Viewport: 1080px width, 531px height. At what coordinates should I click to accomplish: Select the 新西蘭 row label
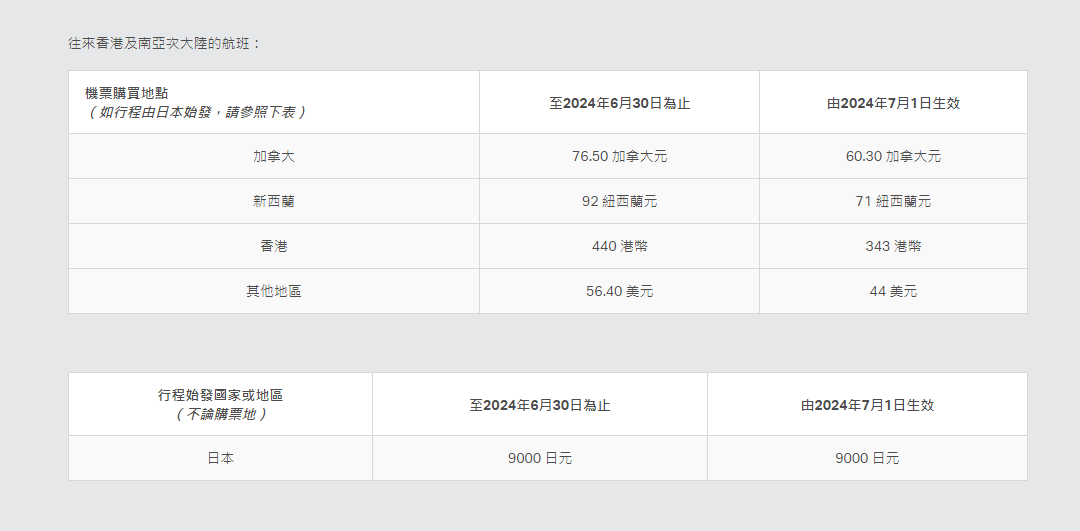(x=273, y=202)
